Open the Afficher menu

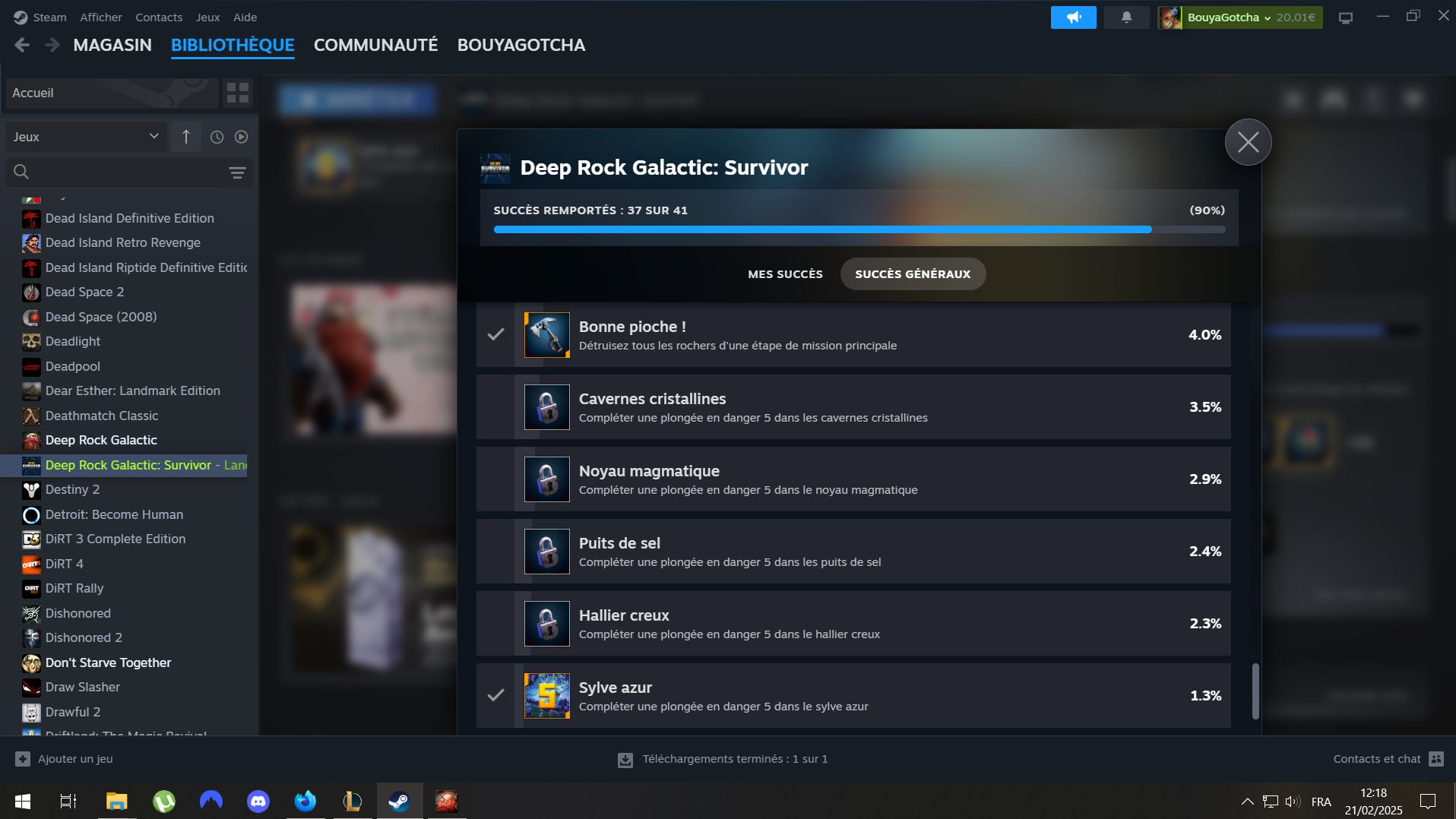(x=101, y=17)
